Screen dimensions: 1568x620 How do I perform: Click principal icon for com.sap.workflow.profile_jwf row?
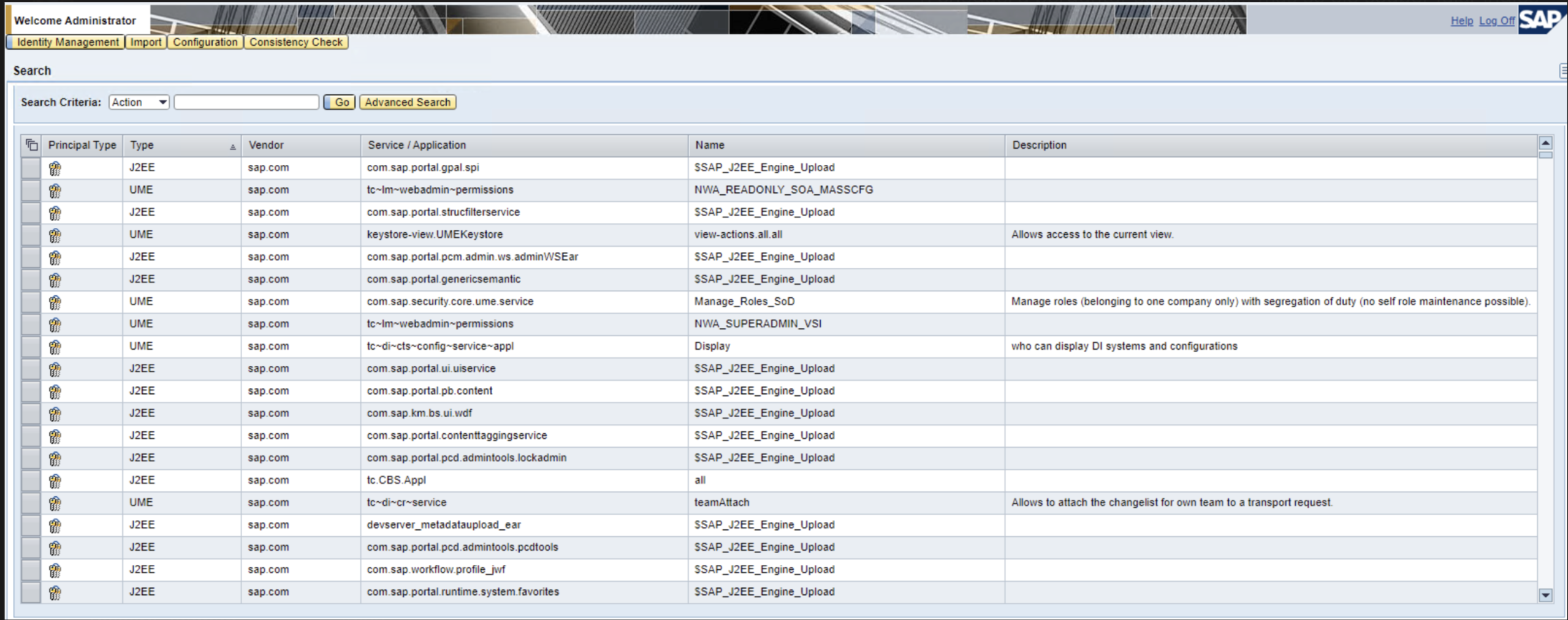point(55,571)
